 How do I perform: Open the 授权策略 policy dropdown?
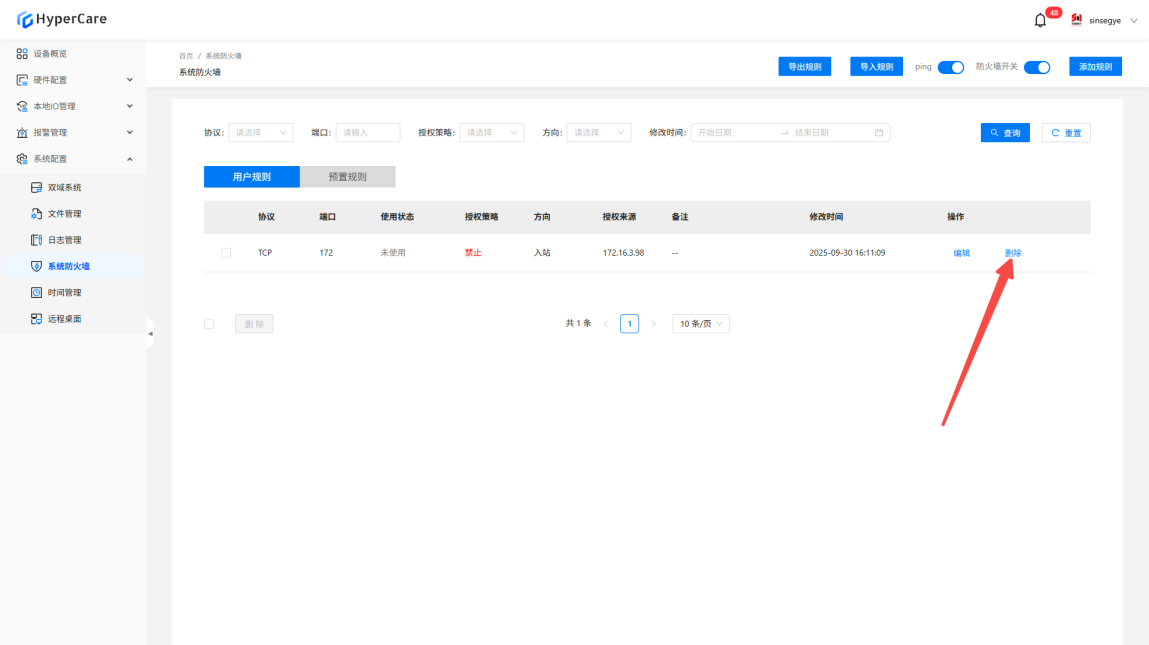tap(491, 132)
